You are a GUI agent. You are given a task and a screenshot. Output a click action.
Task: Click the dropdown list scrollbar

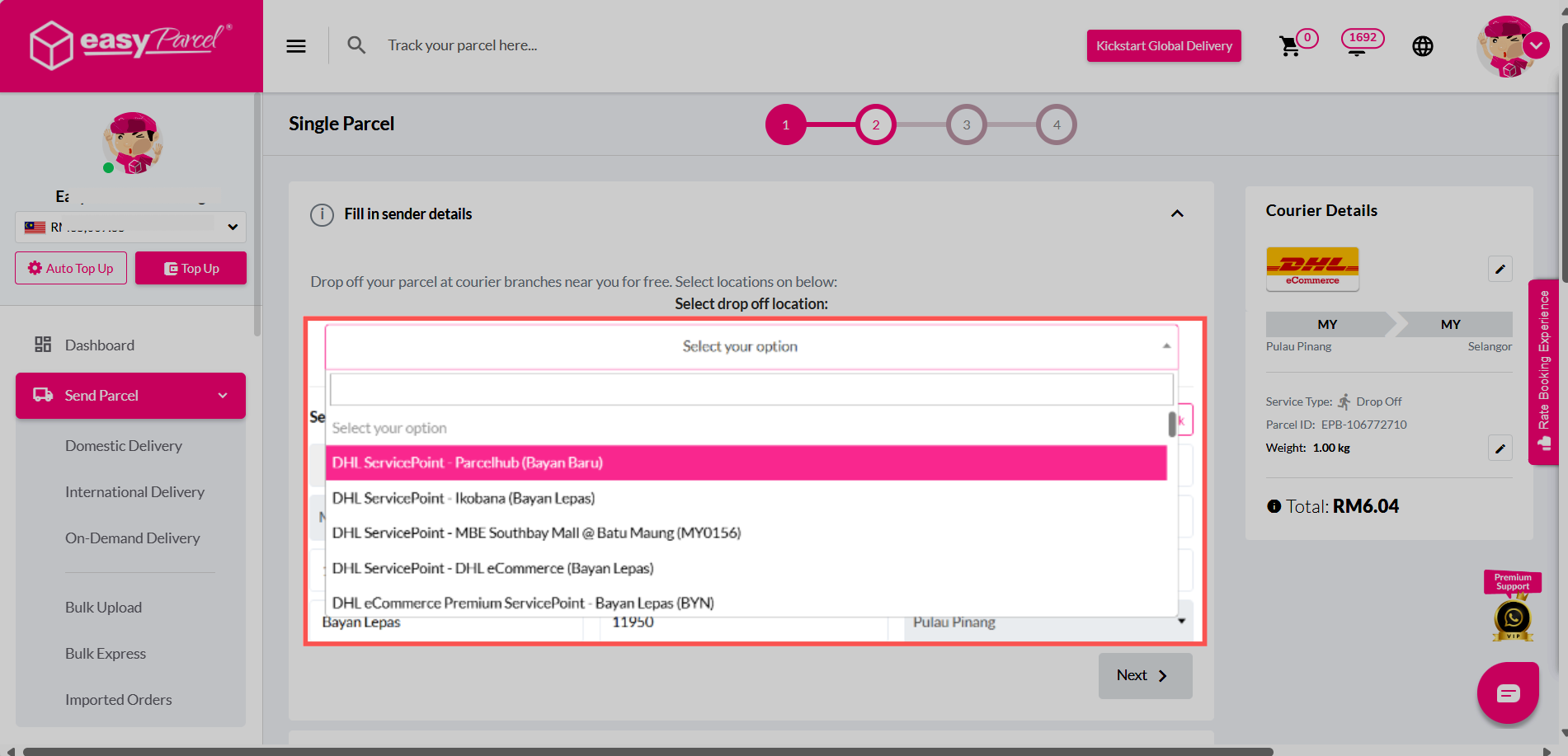[1172, 425]
